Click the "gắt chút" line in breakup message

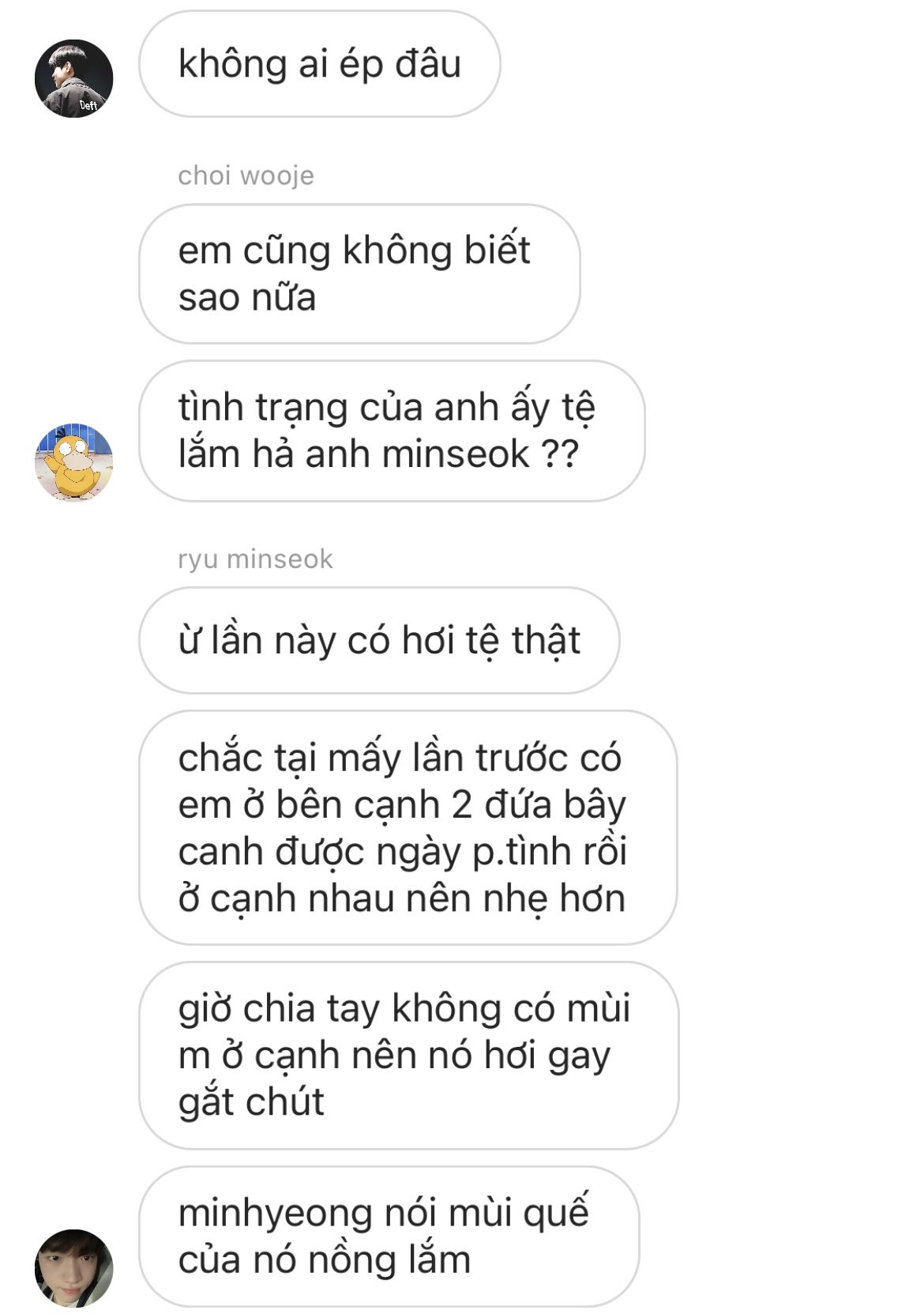[x=251, y=1102]
